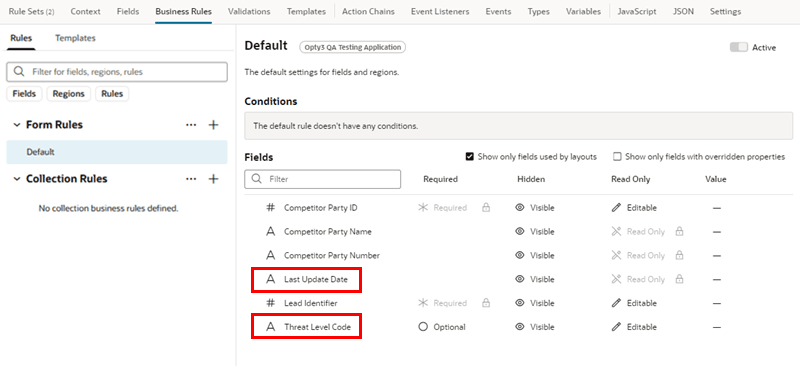Click the number type icon of Competitor Party ID
Image resolution: width=800 pixels, height=366 pixels.
[x=271, y=208]
